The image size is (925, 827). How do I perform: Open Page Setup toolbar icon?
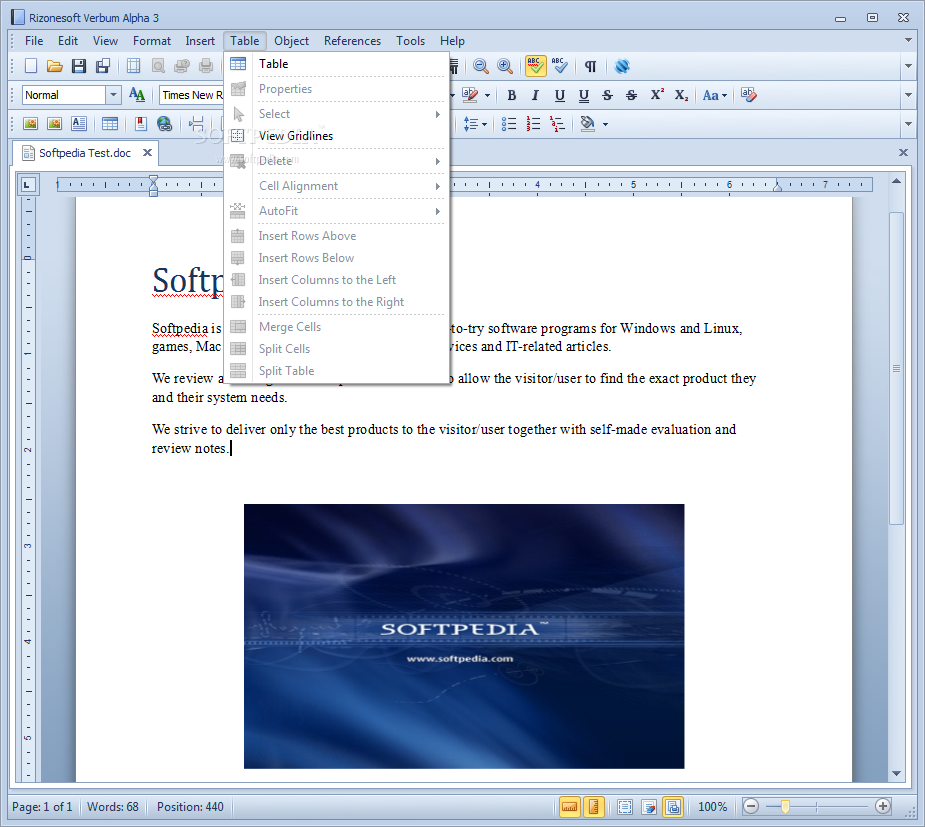134,66
